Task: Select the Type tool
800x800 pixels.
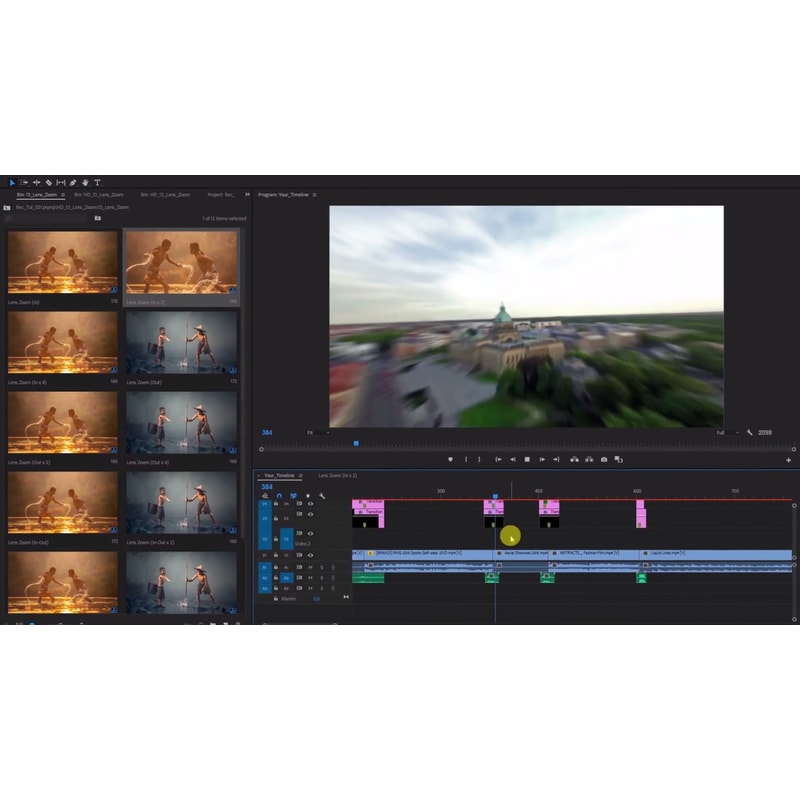Action: tap(97, 183)
